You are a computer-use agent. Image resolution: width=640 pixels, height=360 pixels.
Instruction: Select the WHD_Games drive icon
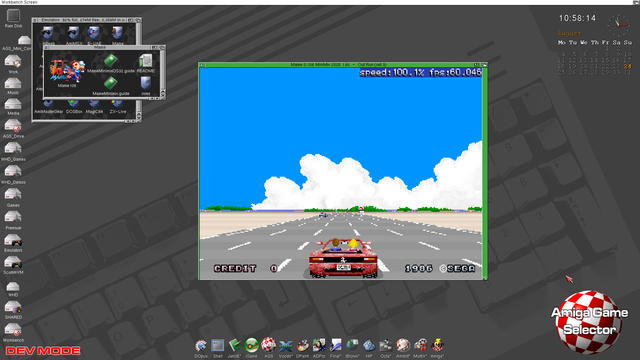(13, 149)
